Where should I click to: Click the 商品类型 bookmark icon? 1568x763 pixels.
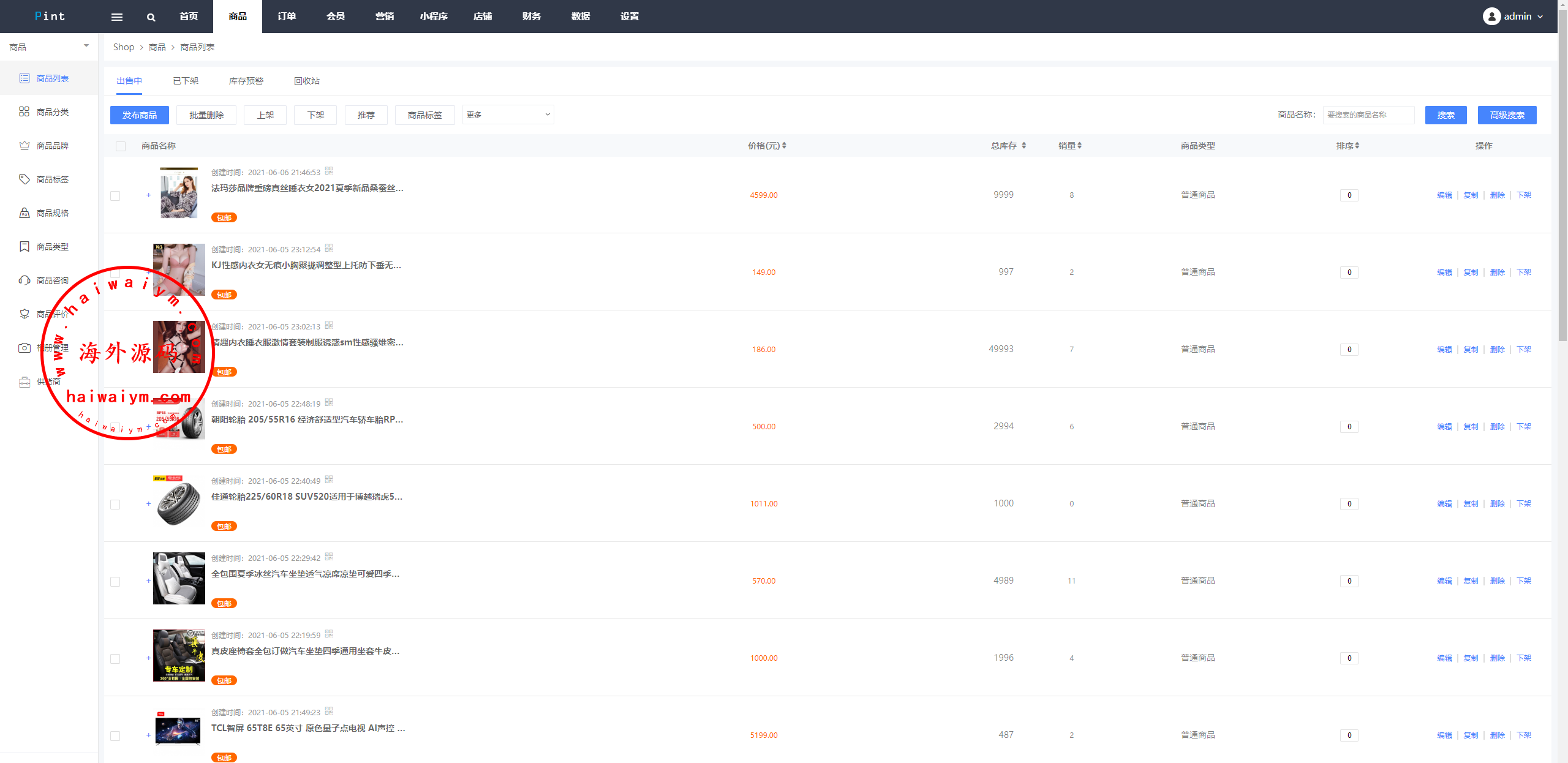click(24, 246)
